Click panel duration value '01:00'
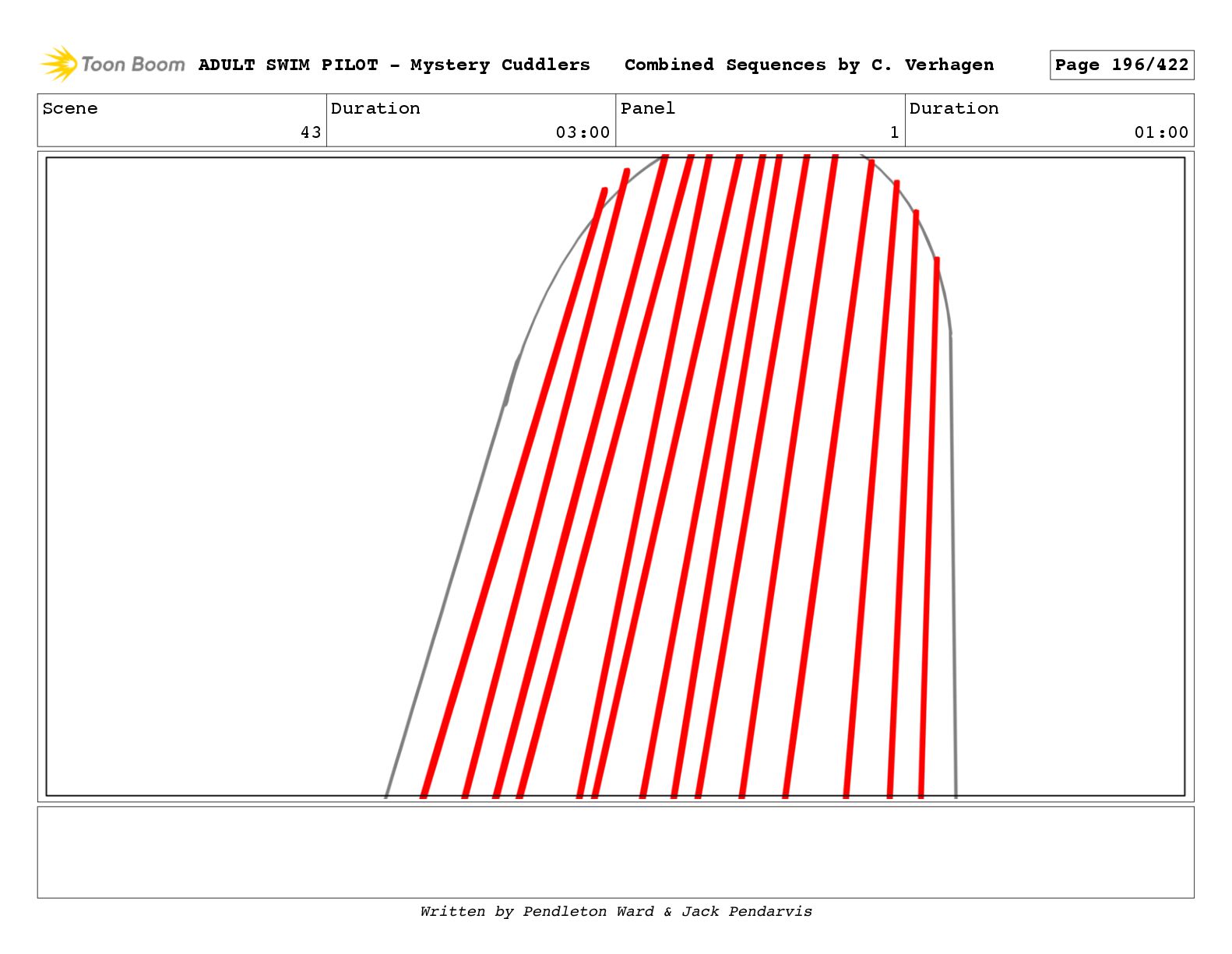1232x954 pixels. point(1161,132)
